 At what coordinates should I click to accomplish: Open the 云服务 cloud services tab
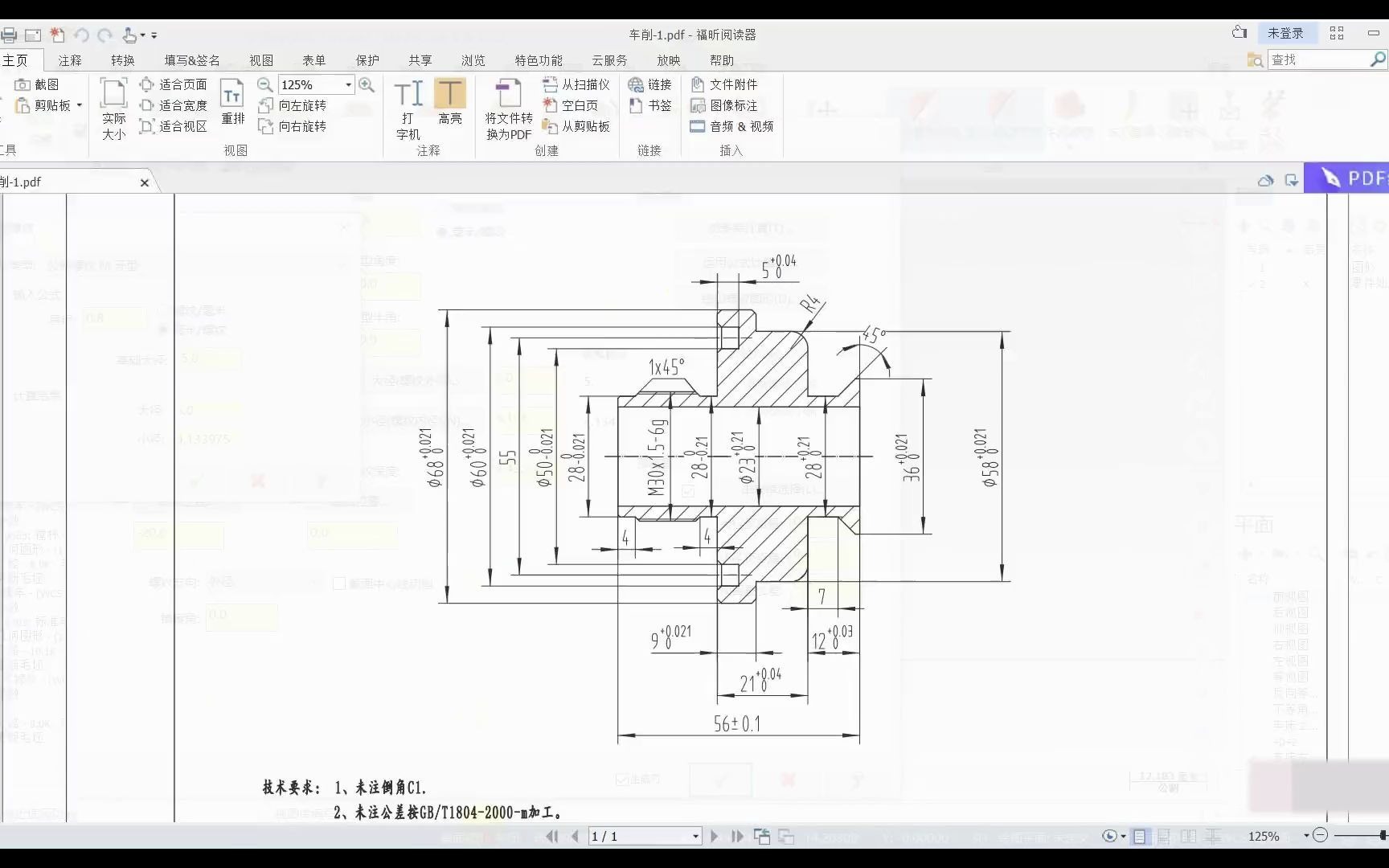coord(609,60)
